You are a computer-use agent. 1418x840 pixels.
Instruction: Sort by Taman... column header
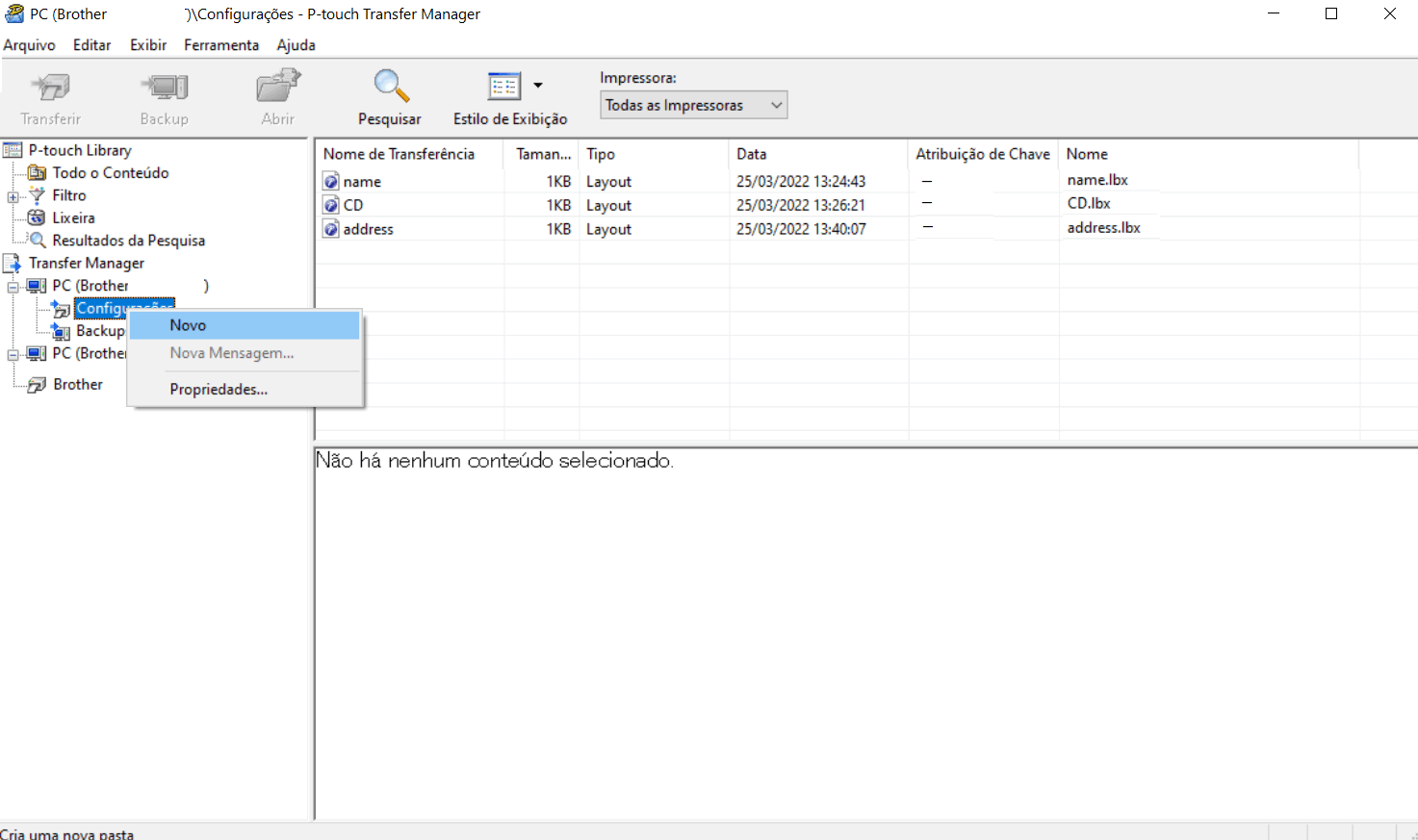click(x=541, y=154)
